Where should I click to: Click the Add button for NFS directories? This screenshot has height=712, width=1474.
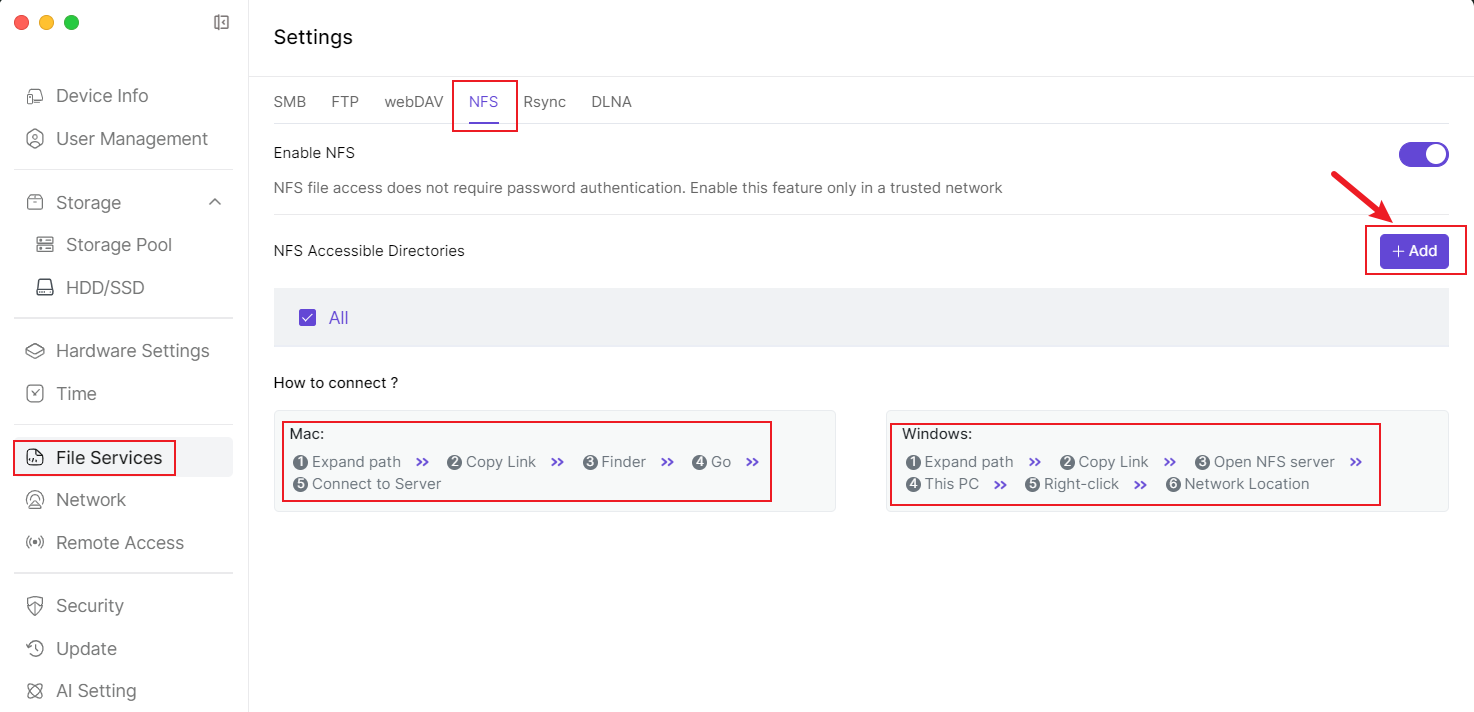point(1414,251)
